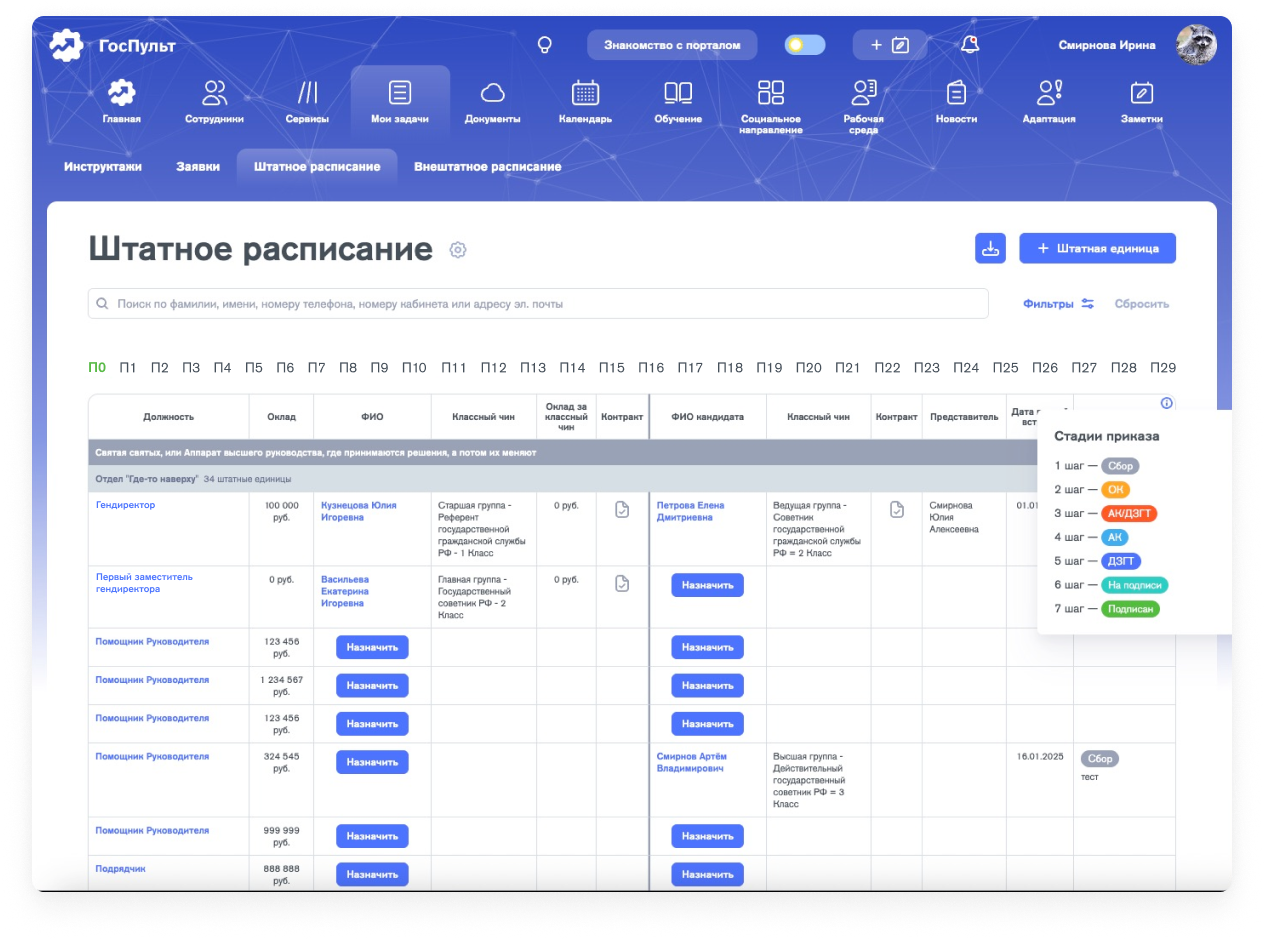
Task: Open contract document icon in Кузнецова row
Action: 622,510
